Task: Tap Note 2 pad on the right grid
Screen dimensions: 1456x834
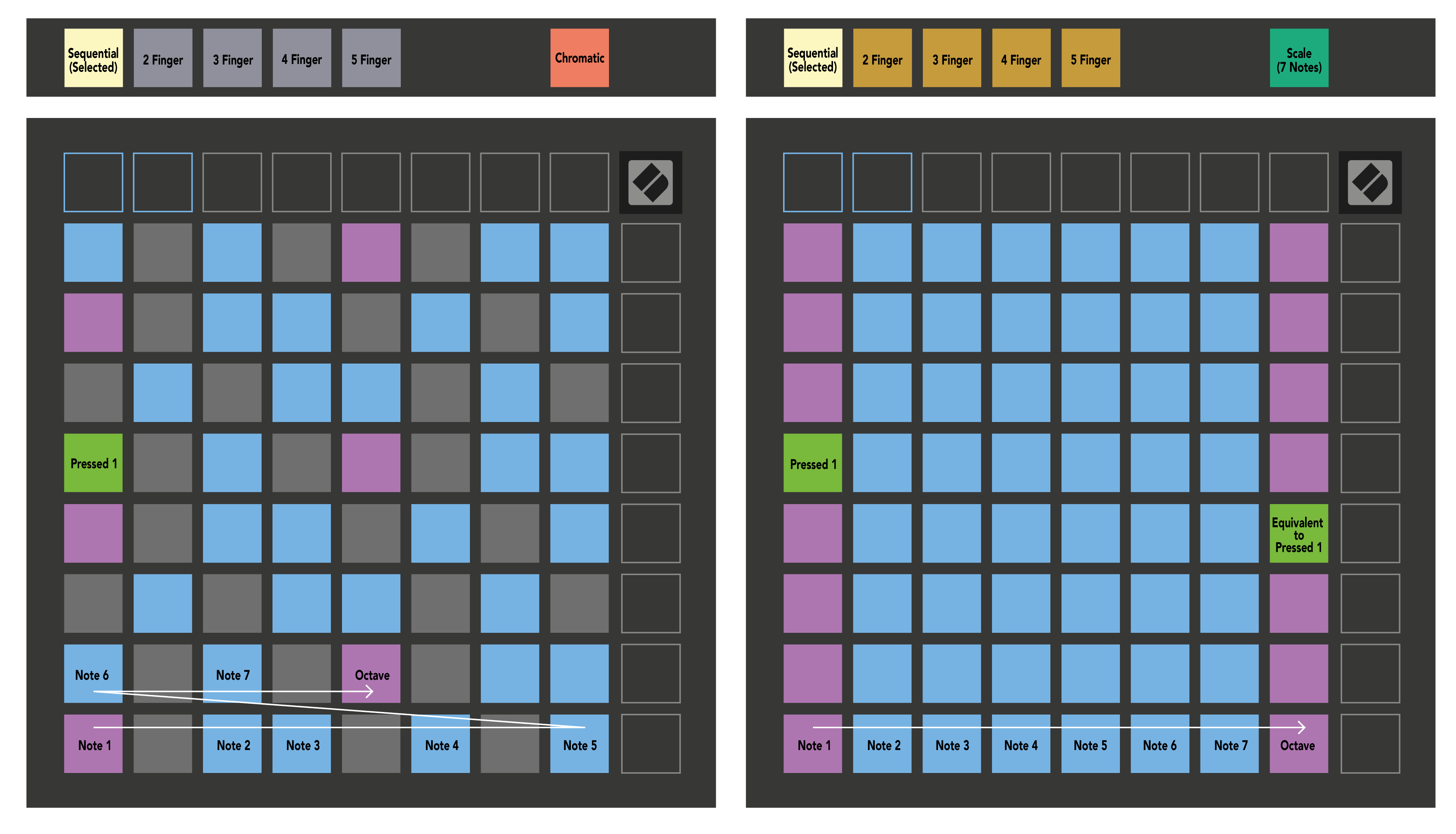Action: (x=882, y=743)
